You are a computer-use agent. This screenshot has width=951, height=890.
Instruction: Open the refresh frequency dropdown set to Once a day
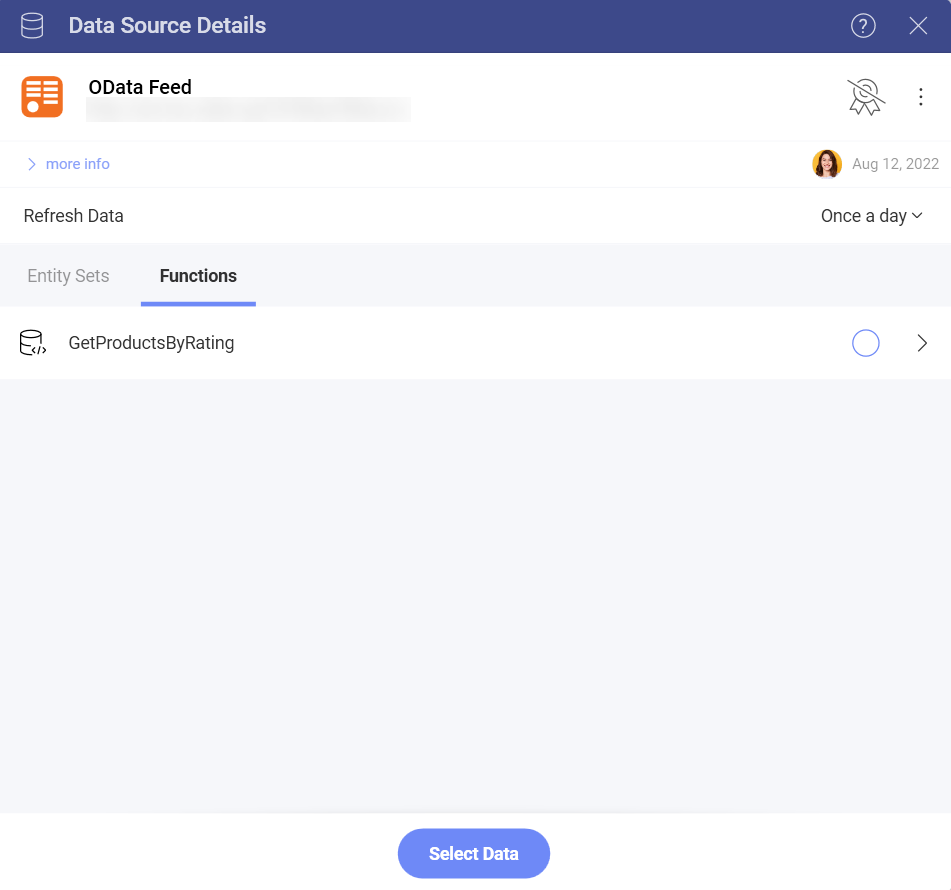(871, 215)
